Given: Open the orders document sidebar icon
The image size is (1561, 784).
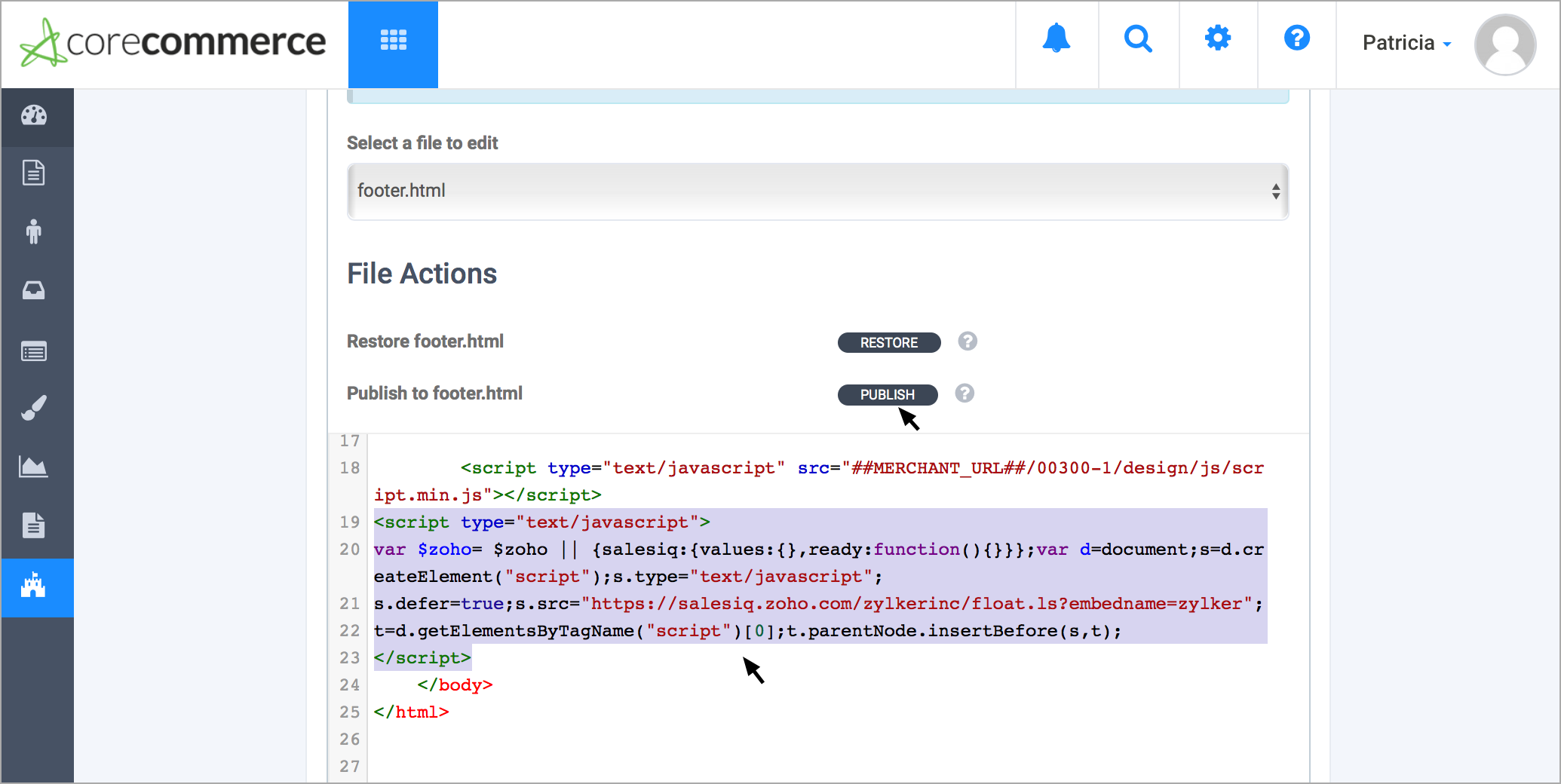Looking at the screenshot, I should (34, 173).
